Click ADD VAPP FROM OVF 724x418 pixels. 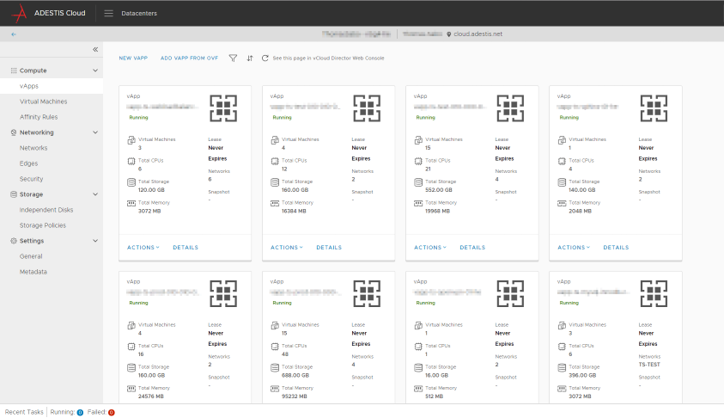189,58
